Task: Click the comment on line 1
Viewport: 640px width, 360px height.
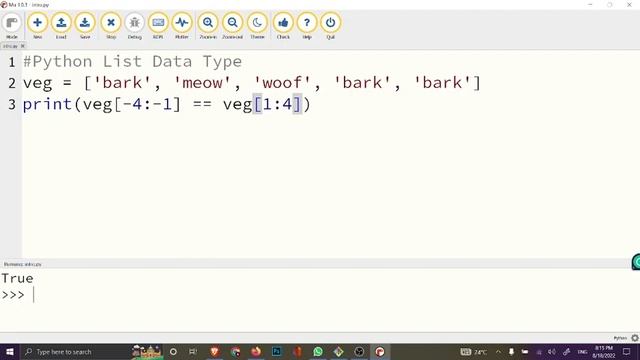Action: [x=133, y=62]
